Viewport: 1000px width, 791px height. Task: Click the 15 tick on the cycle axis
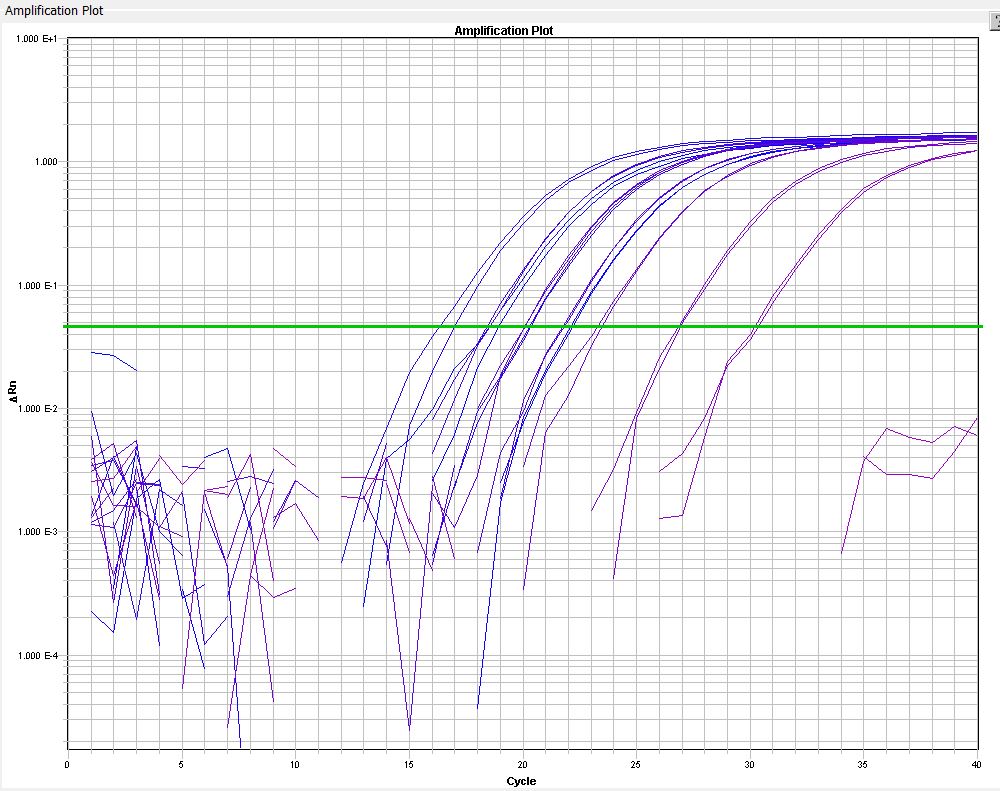(x=408, y=764)
